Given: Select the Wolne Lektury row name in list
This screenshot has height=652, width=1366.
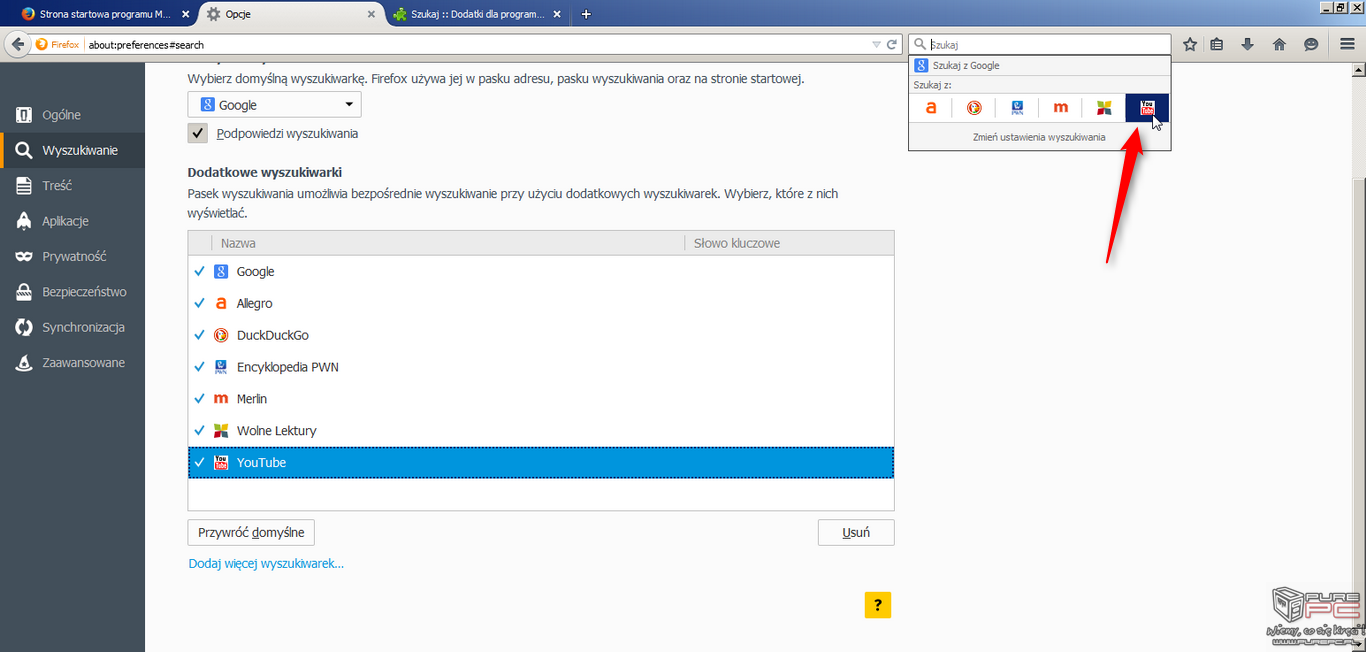Looking at the screenshot, I should (x=277, y=431).
